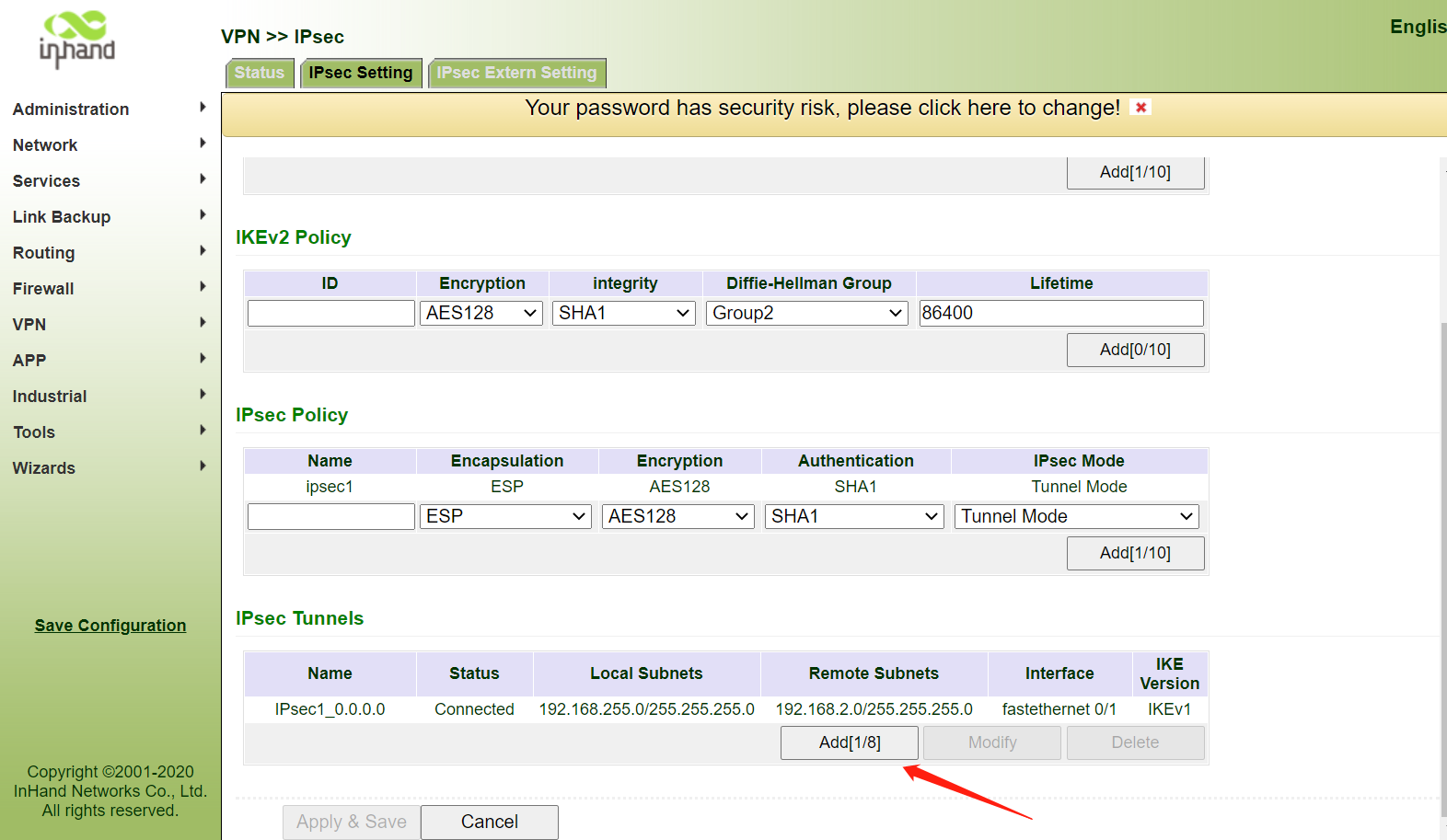This screenshot has width=1447, height=840.
Task: Click Add[0/10] in IKEv2 Policy
Action: tap(1135, 350)
